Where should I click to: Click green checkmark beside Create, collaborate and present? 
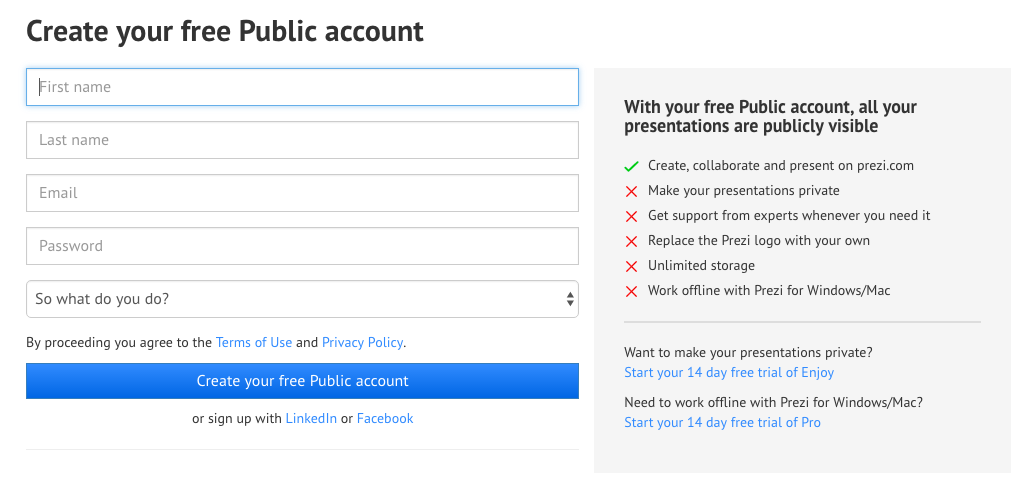tap(631, 166)
